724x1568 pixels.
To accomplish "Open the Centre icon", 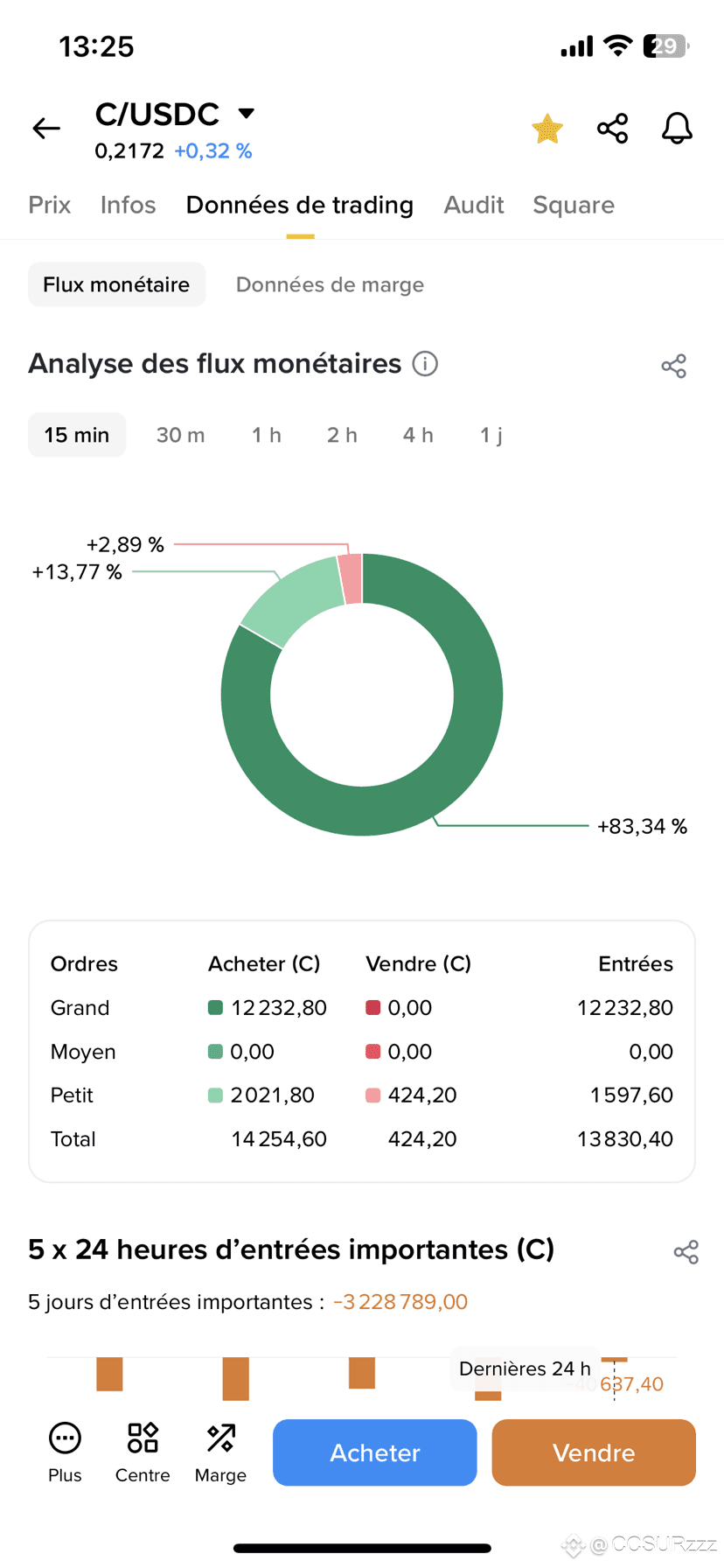I will [x=143, y=1438].
